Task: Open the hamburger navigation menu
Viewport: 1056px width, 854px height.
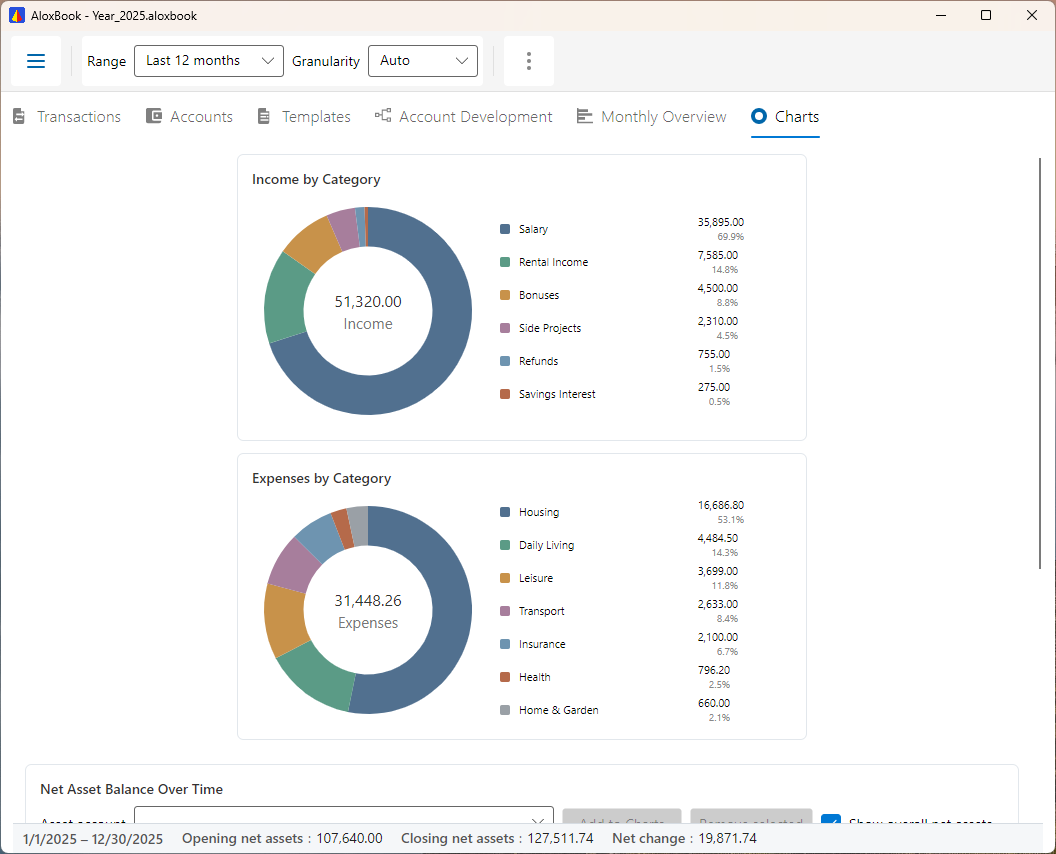Action: [x=36, y=61]
